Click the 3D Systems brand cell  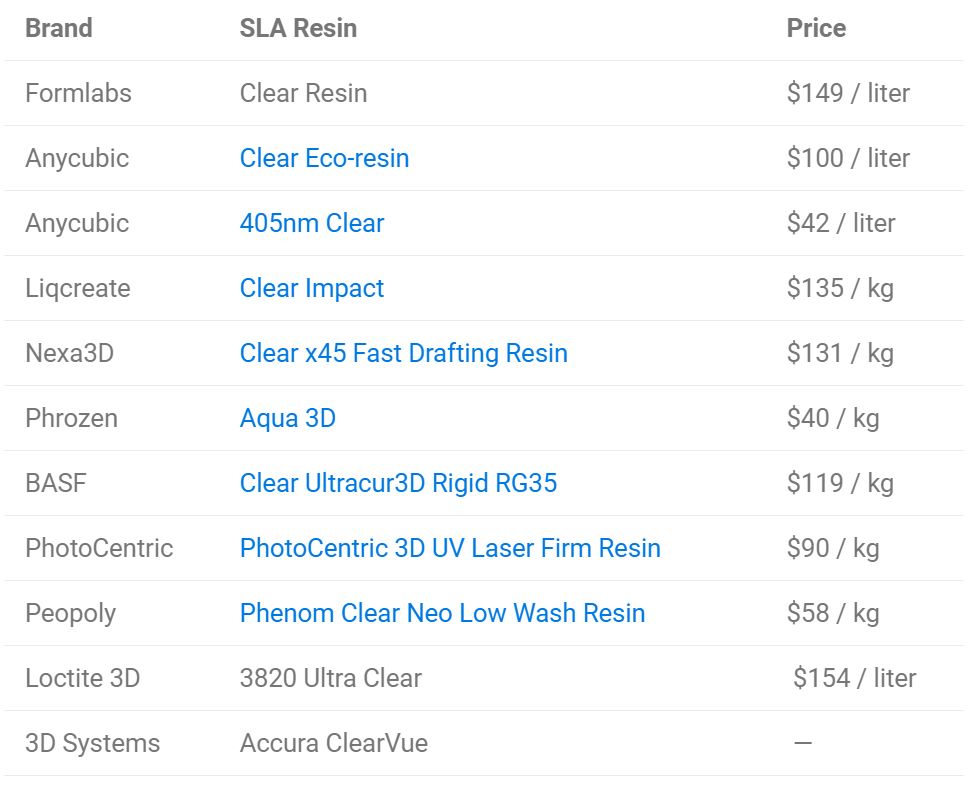coord(93,743)
